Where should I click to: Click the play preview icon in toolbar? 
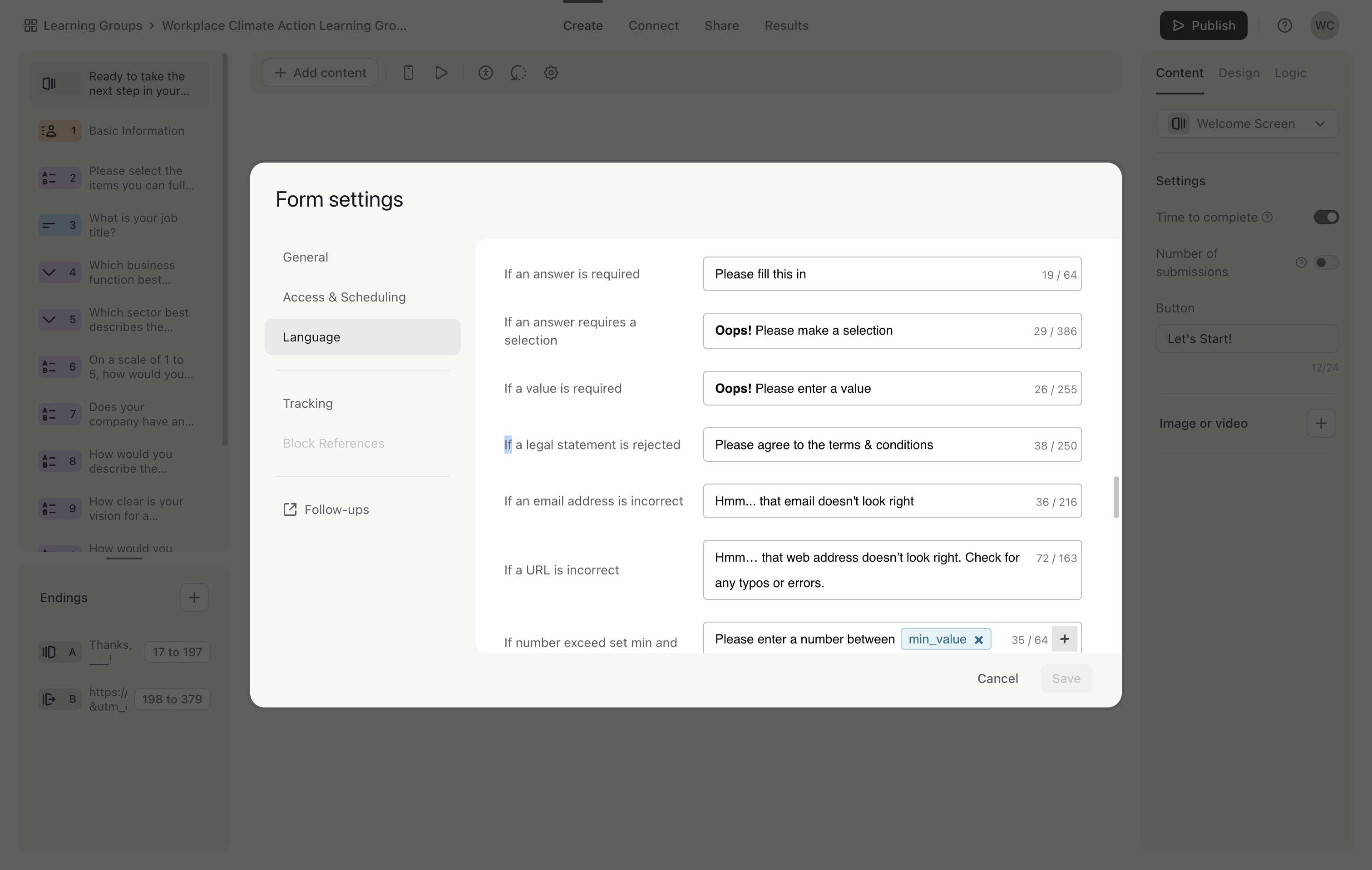point(441,73)
